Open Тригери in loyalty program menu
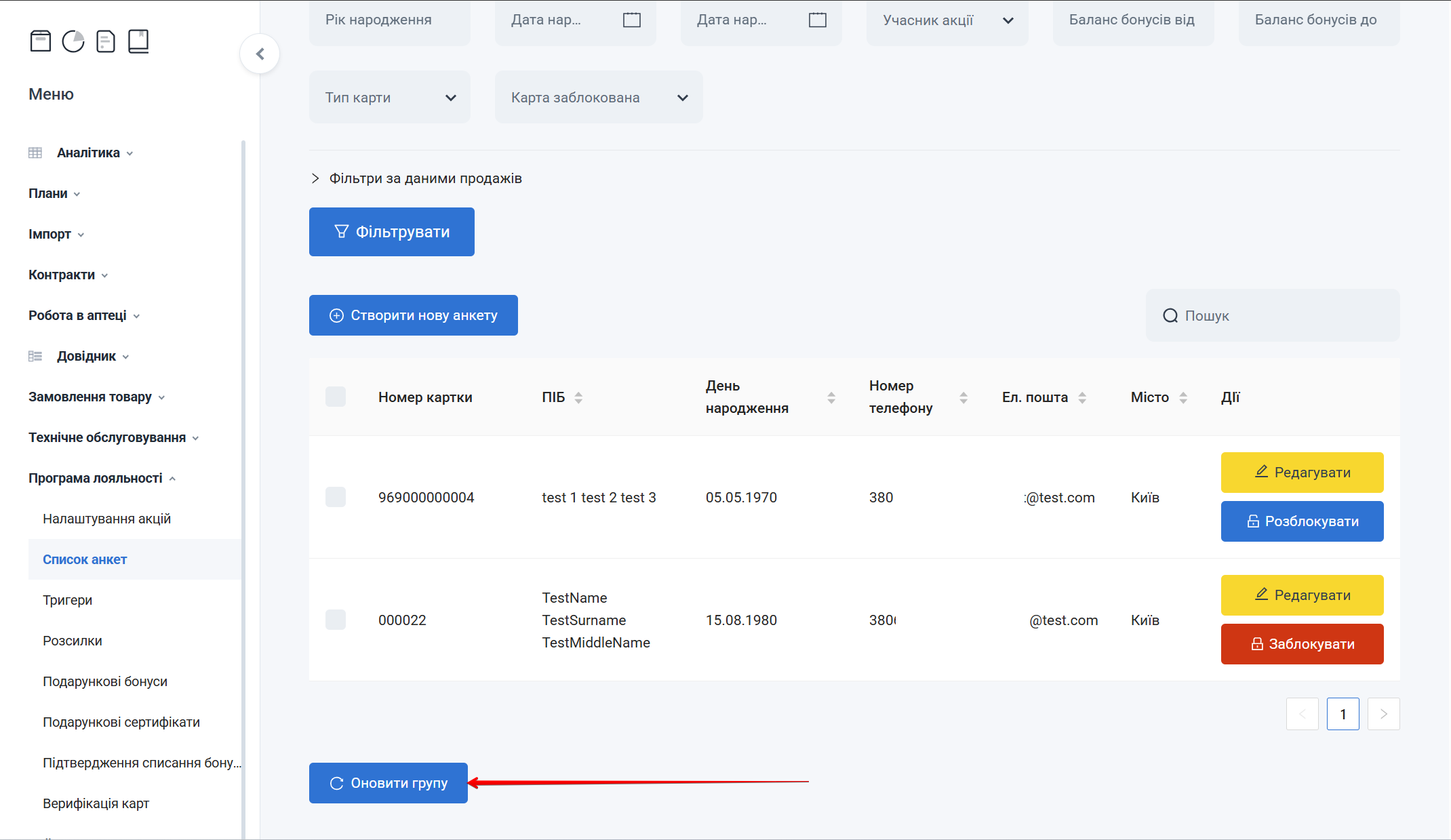This screenshot has width=1451, height=840. click(67, 600)
